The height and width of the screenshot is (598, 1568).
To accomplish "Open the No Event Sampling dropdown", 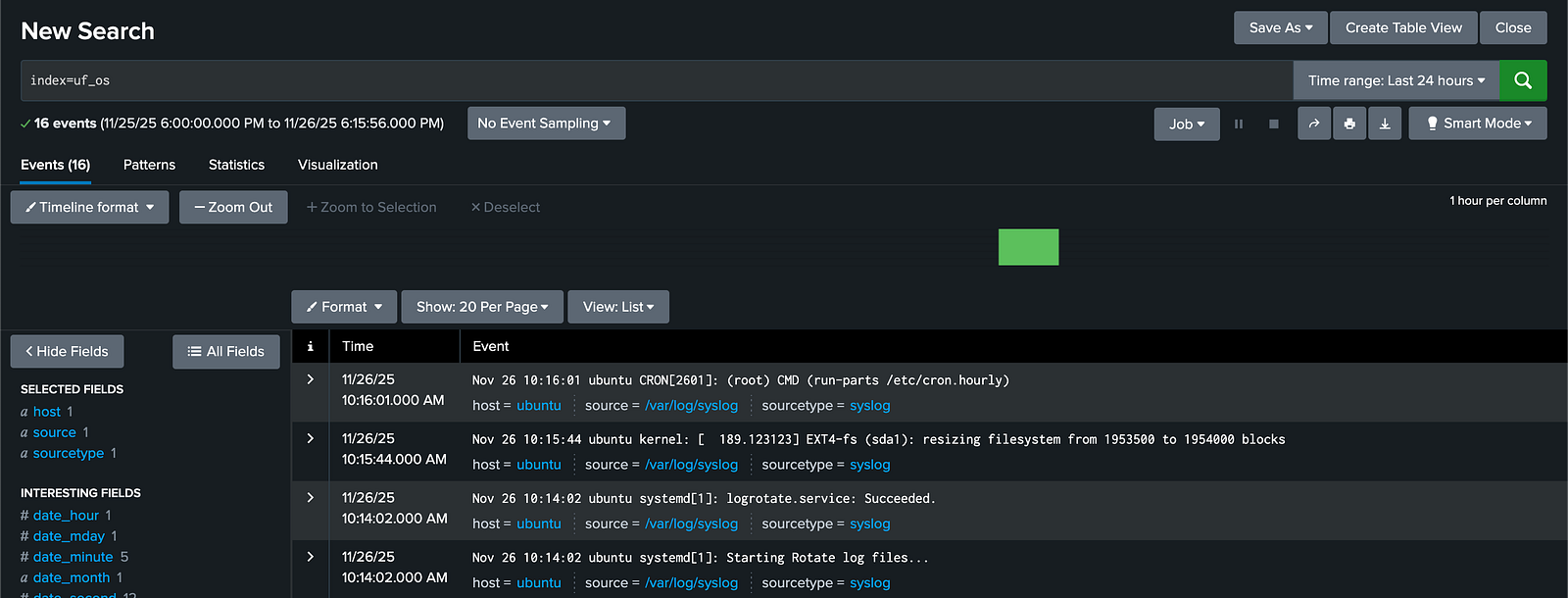I will coord(544,124).
